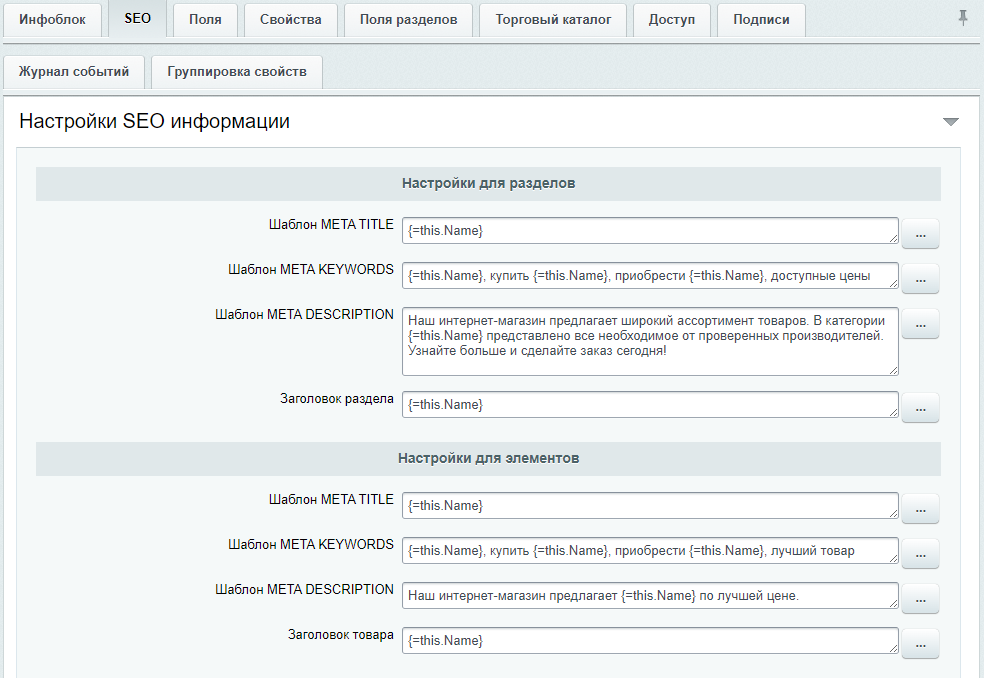Focus the Заголовок раздела field
The image size is (984, 678).
click(650, 404)
